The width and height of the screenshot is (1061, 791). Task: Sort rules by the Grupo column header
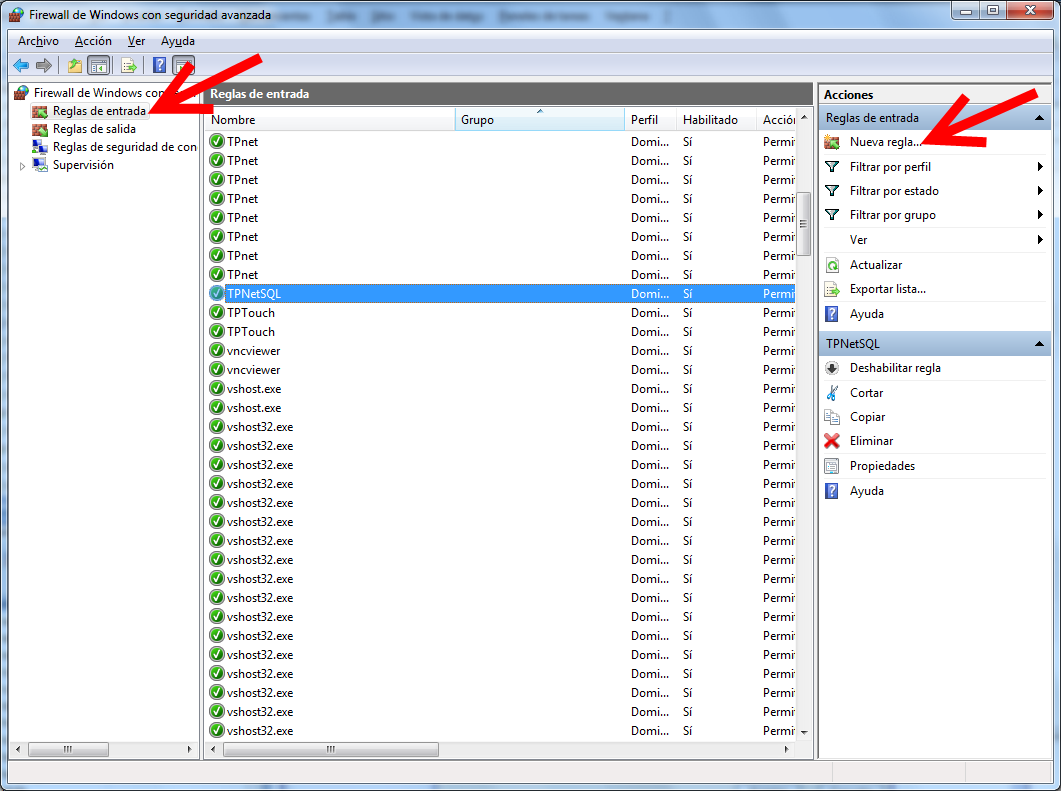[x=540, y=120]
